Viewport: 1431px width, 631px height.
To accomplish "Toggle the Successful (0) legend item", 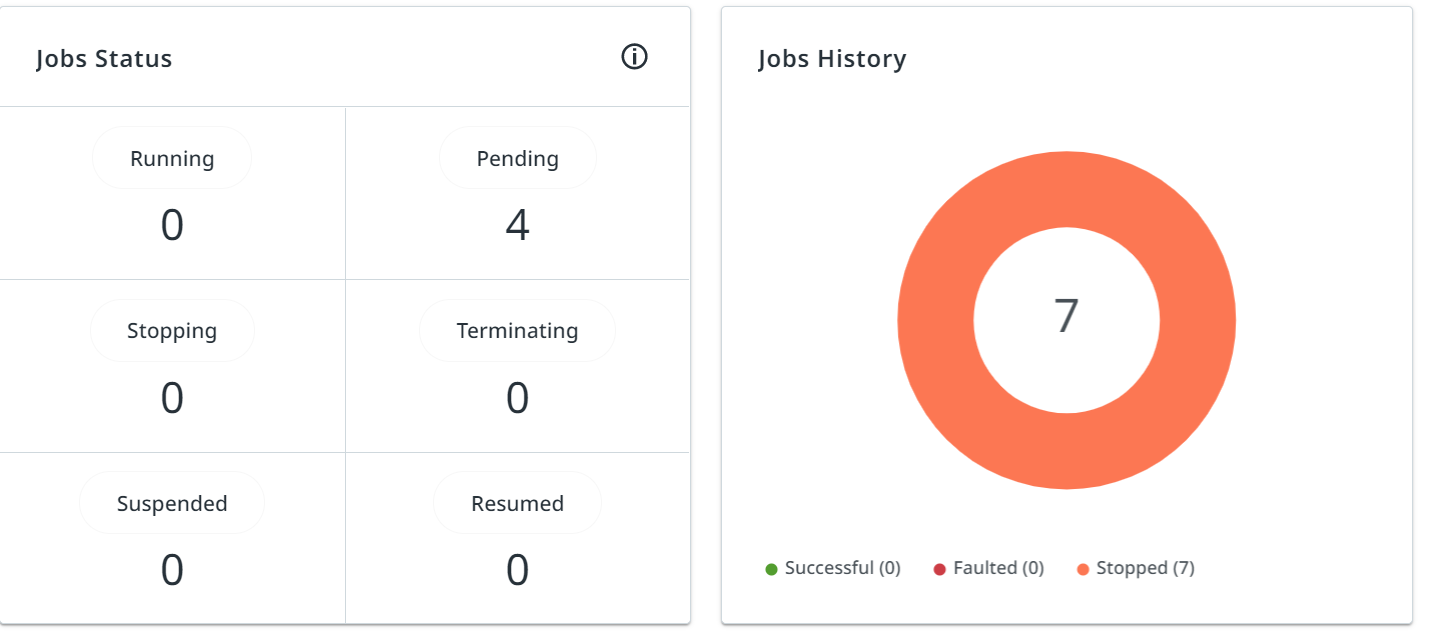I will click(x=833, y=568).
